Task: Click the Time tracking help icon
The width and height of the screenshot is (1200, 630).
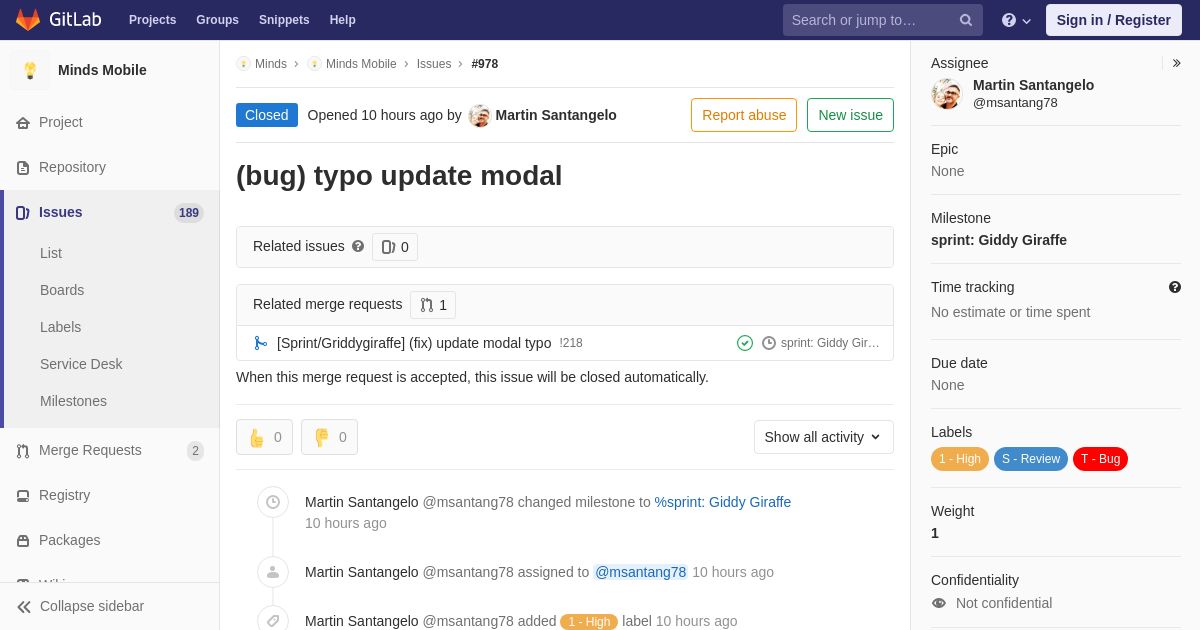Action: click(x=1175, y=287)
